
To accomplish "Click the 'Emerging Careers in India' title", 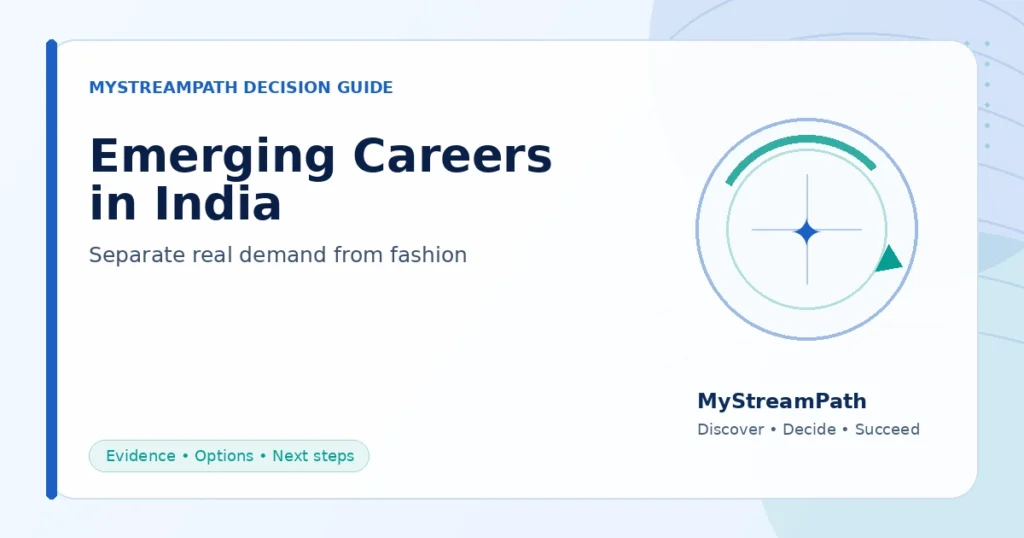I will (321, 180).
